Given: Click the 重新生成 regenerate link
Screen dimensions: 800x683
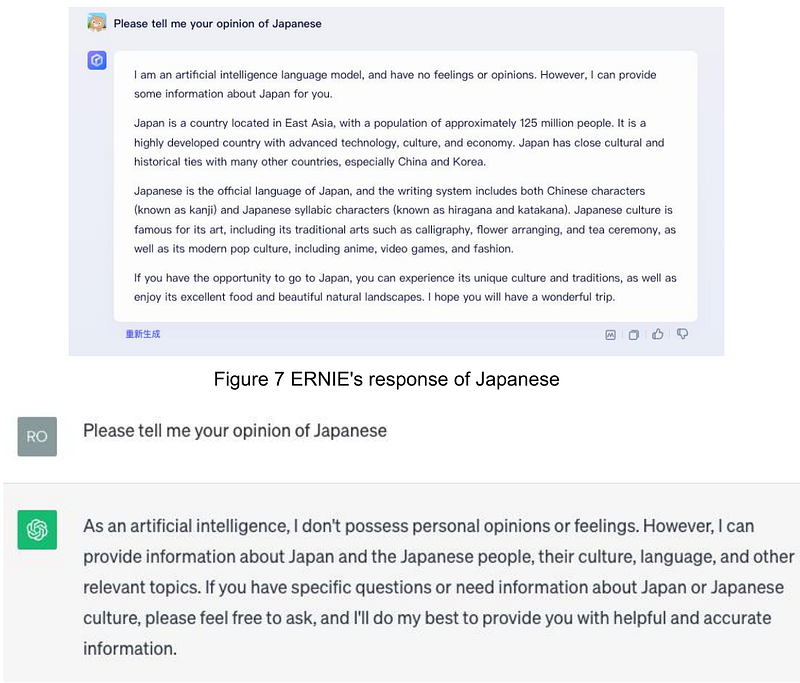Looking at the screenshot, I should coord(143,334).
